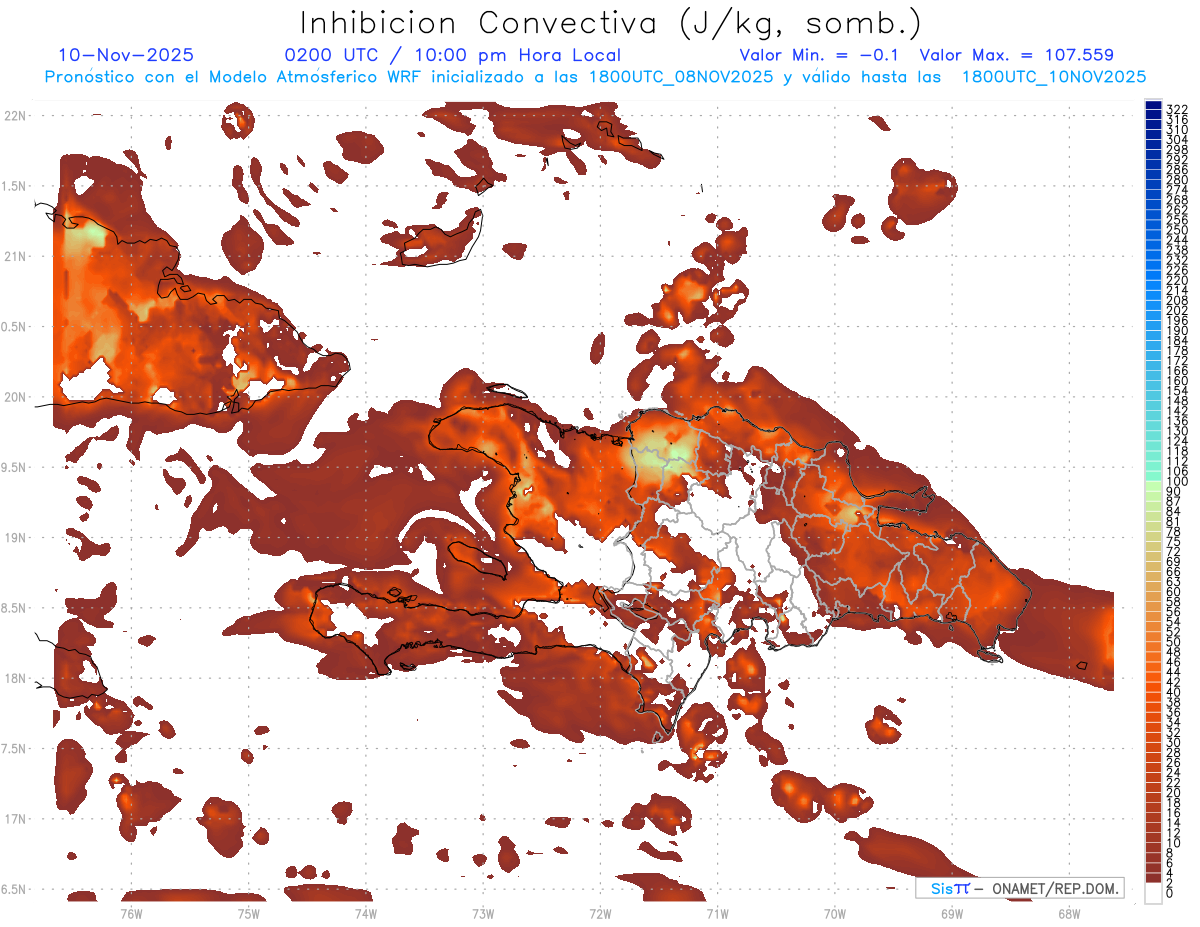Click the "322" value on the color scale

tap(1177, 108)
